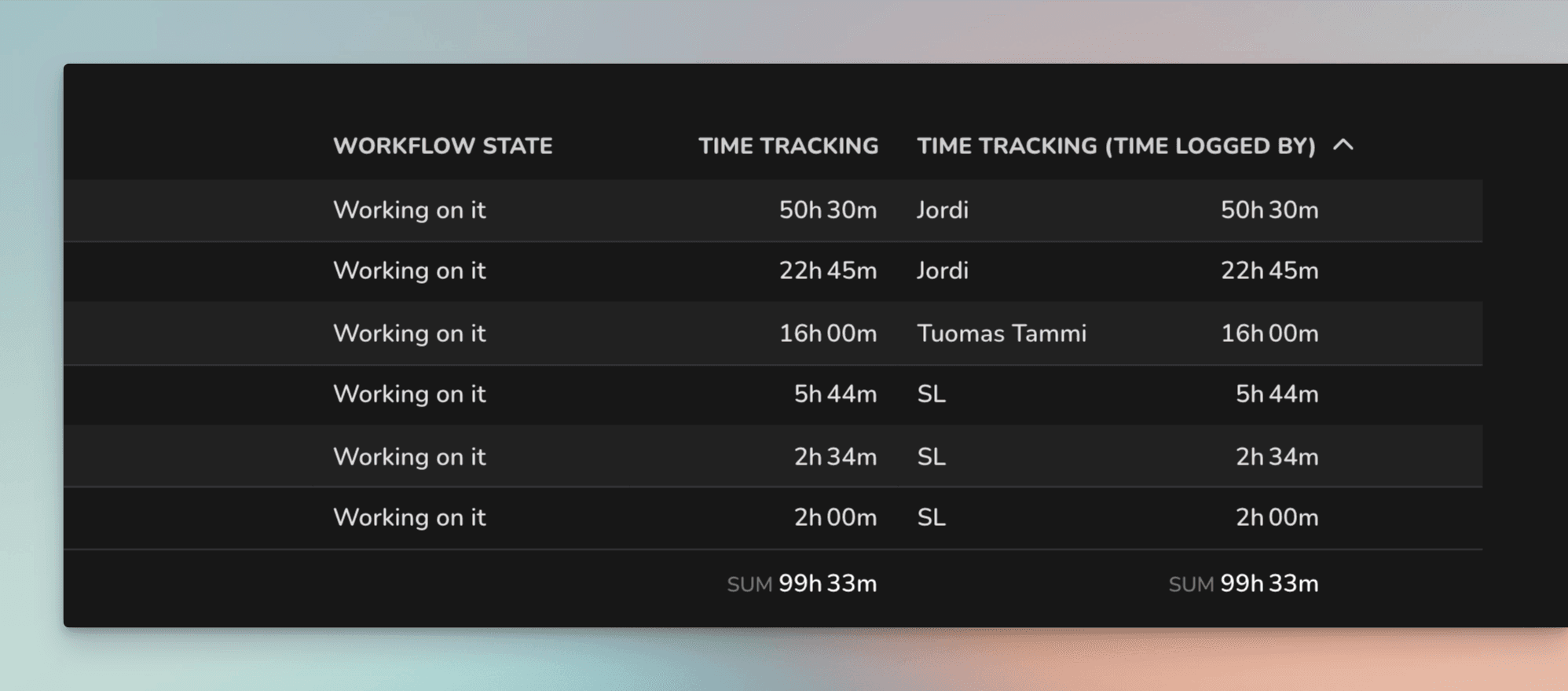Click SL in the 2h 34m row
This screenshot has height=691, width=1568.
(x=932, y=457)
